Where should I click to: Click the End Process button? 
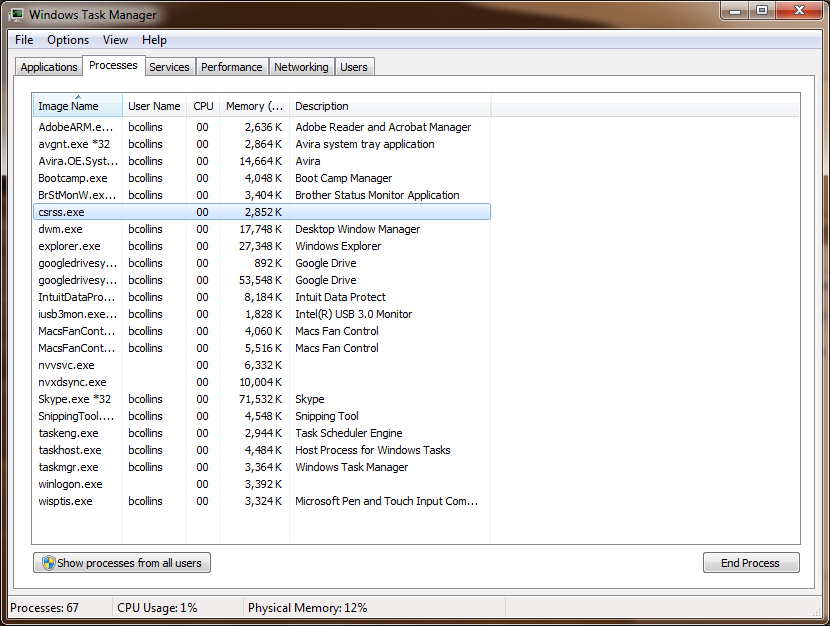pos(751,563)
